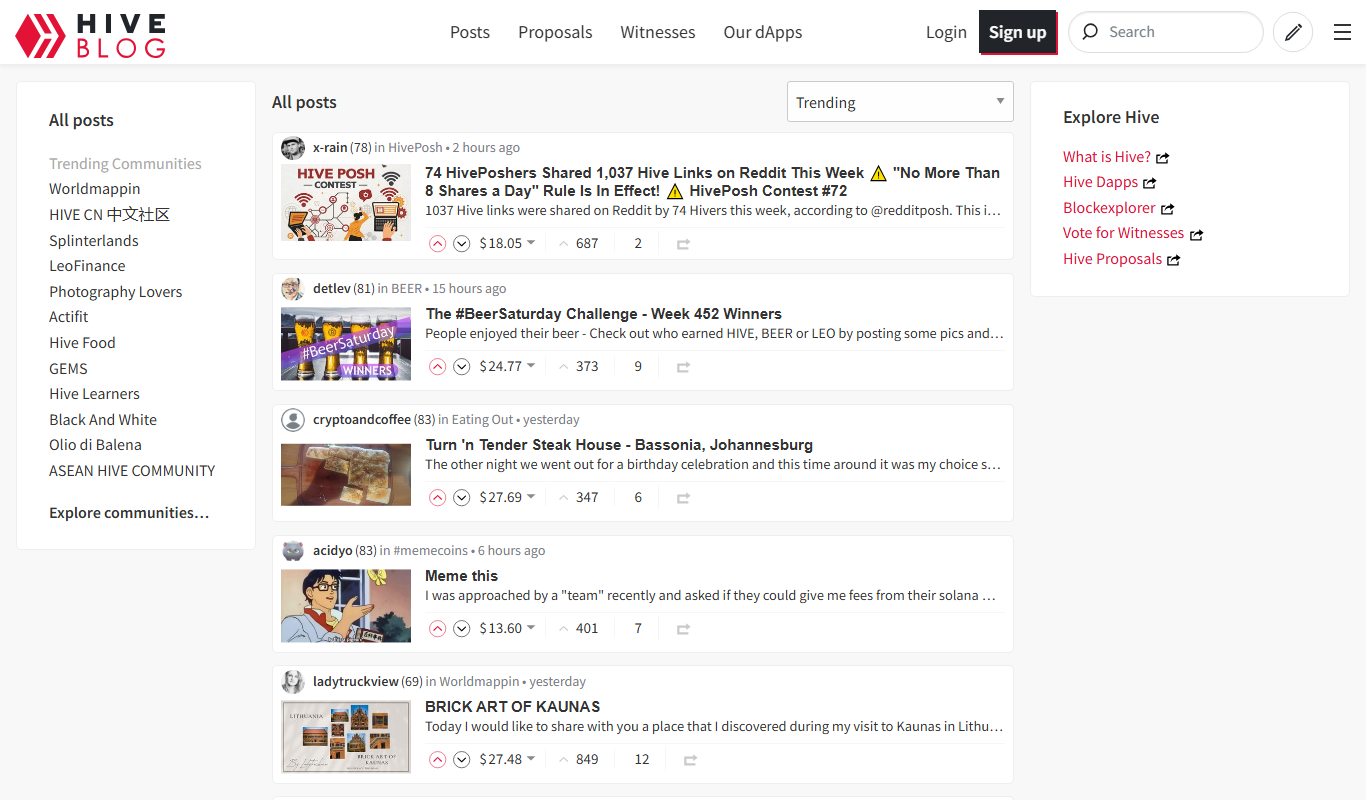This screenshot has height=800, width=1366.
Task: Click the search magnifier icon
Action: 1090,32
